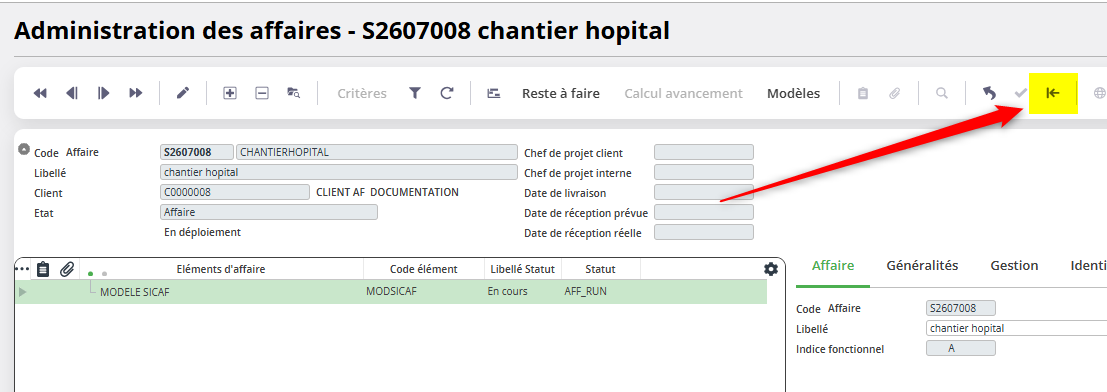Viewport: 1107px width, 392px height.
Task: Click the Chef de projet interne field
Action: point(704,172)
